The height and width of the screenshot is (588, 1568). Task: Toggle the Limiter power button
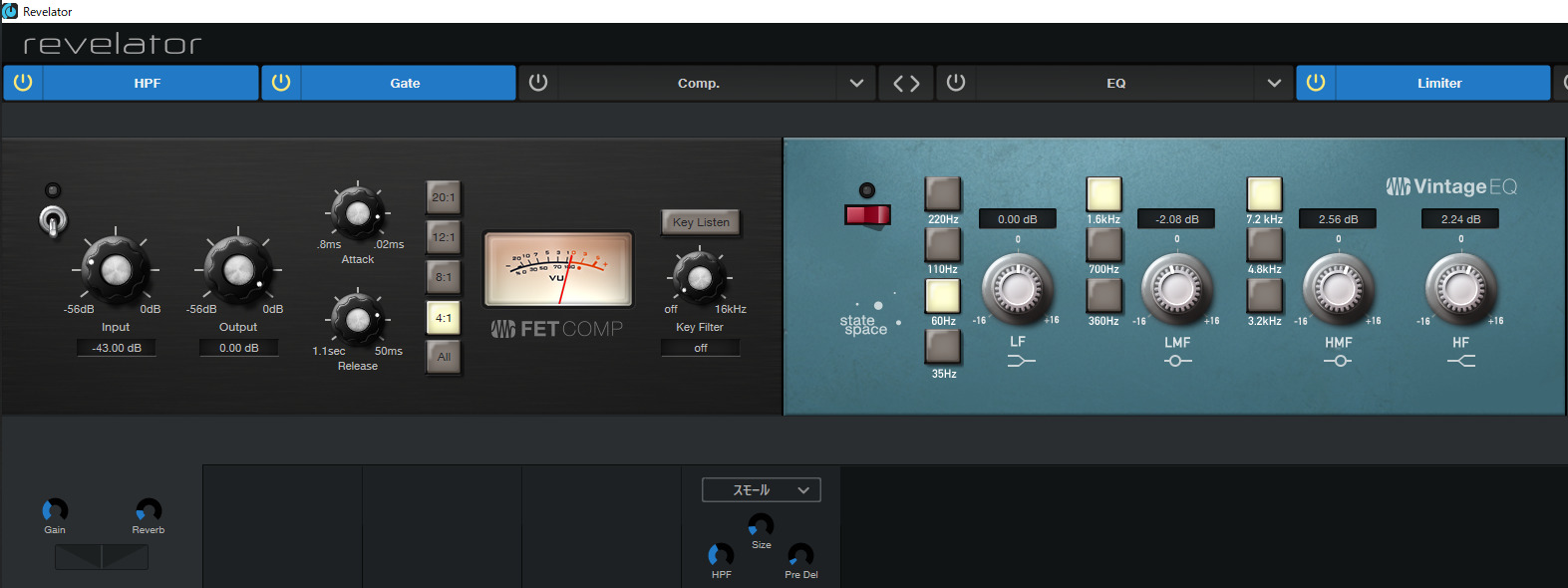click(x=1316, y=83)
